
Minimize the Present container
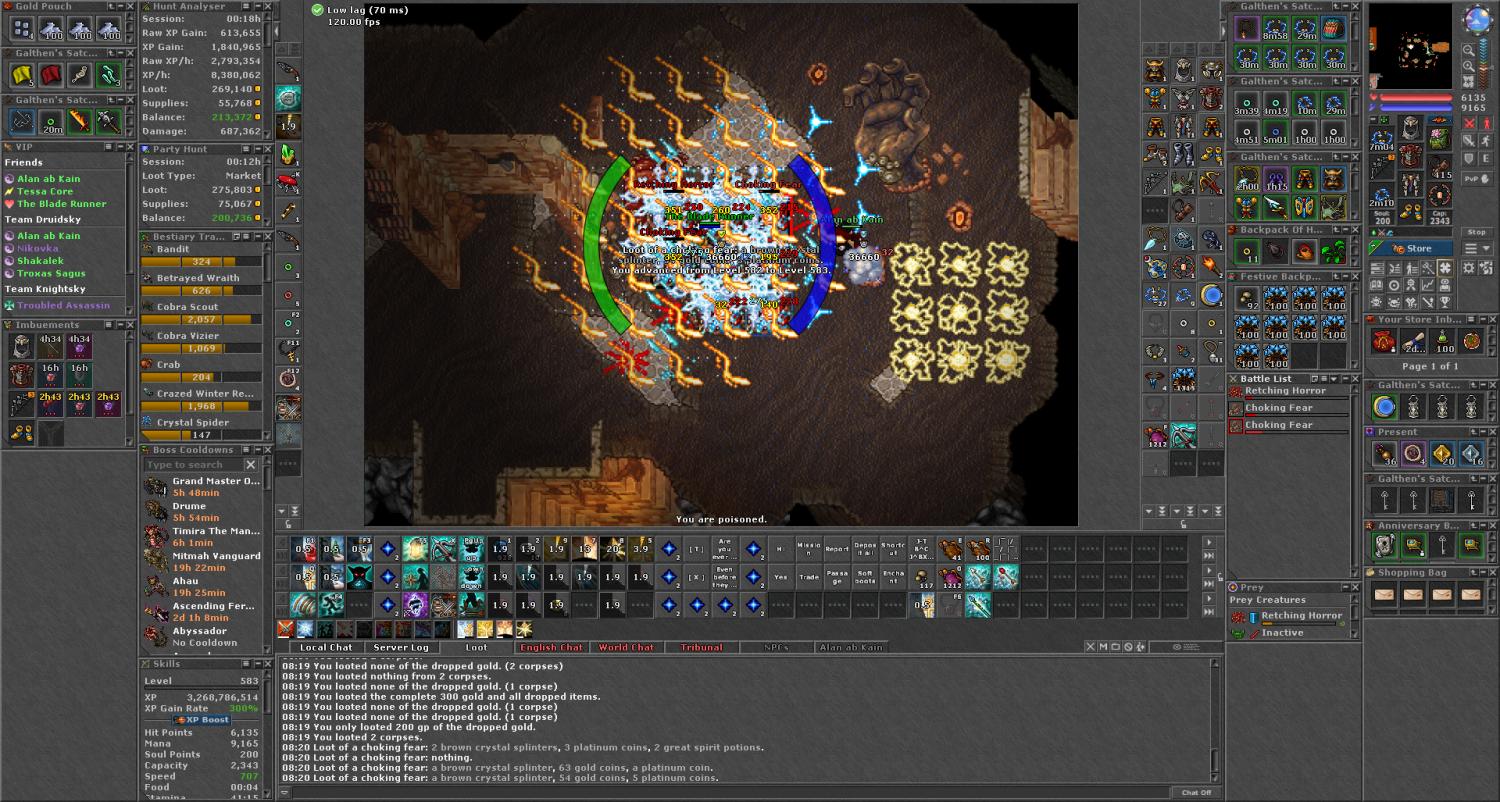click(1483, 432)
